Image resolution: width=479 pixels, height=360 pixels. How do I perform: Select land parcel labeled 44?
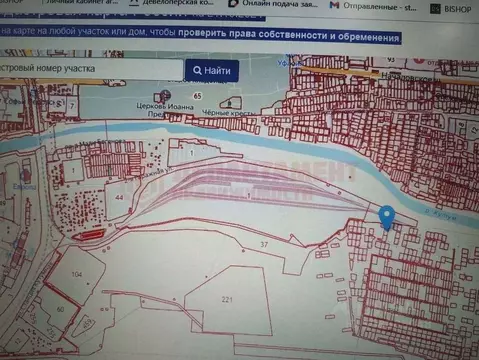[119, 197]
